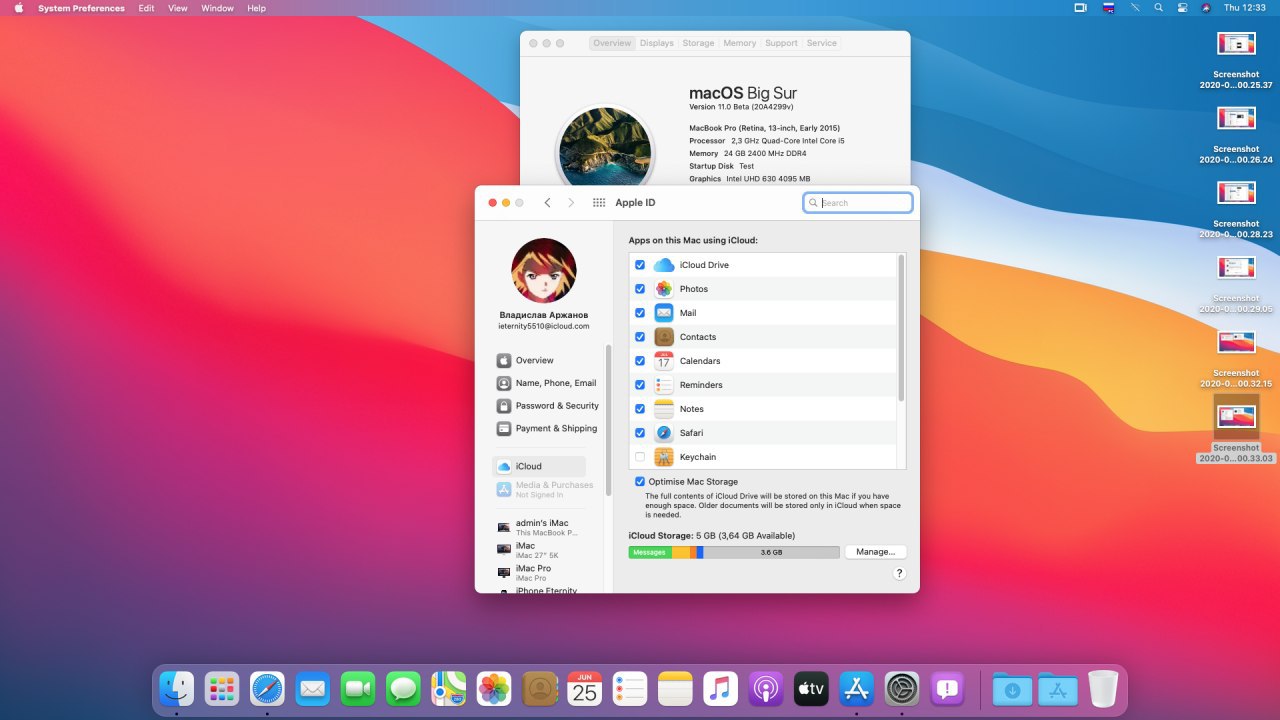The image size is (1280, 720).
Task: Open Downloads folder stack in dock
Action: pyautogui.click(x=1012, y=688)
